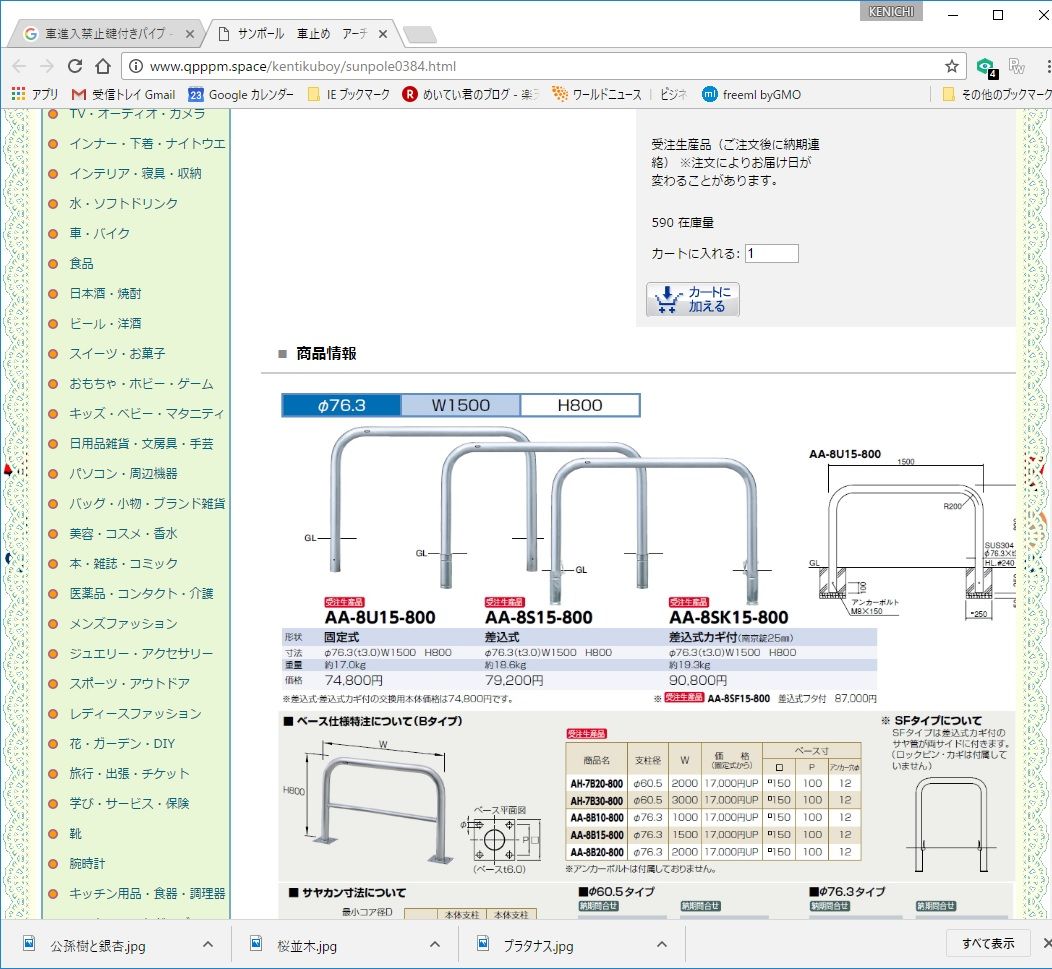Click the カートに加える button
1052x969 pixels.
693,299
